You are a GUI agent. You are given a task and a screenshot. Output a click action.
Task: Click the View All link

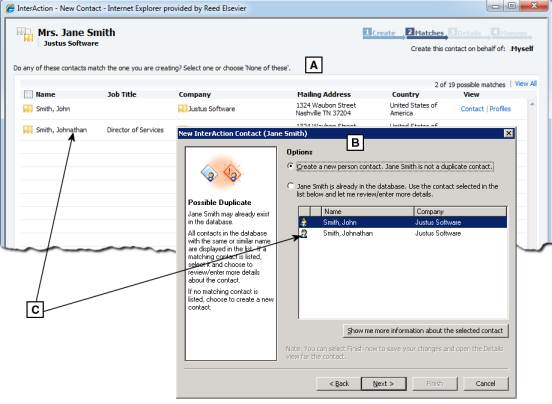pos(526,84)
